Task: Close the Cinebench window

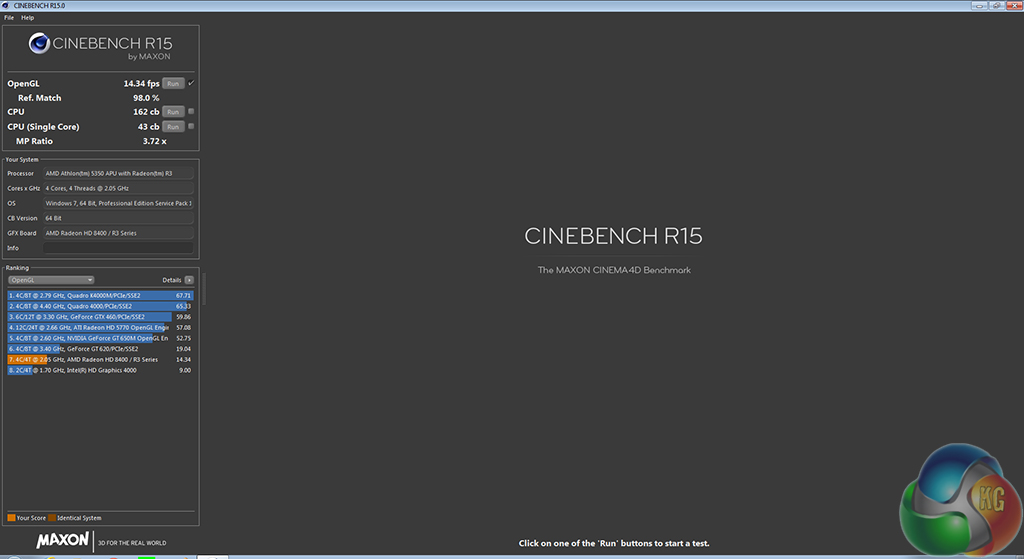Action: (1014, 5)
